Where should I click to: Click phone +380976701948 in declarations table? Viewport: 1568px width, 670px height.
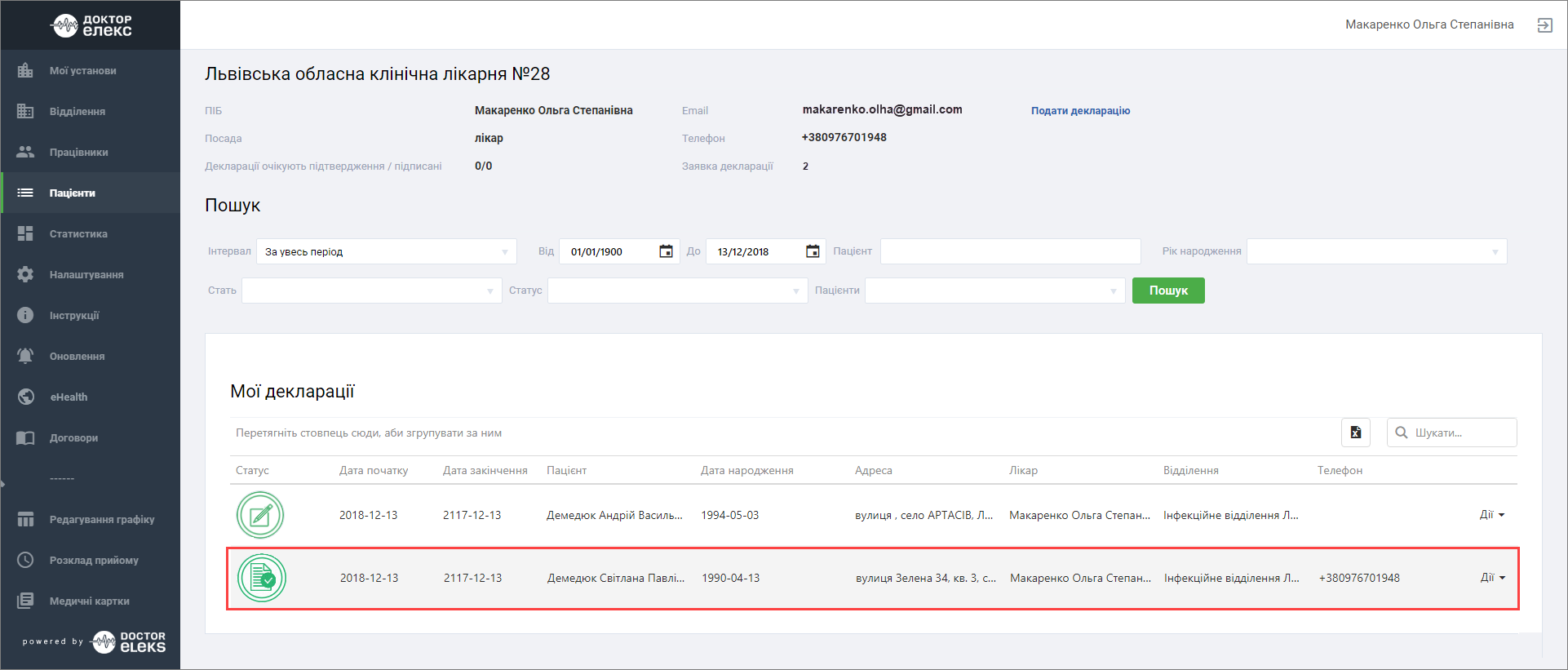click(1359, 578)
